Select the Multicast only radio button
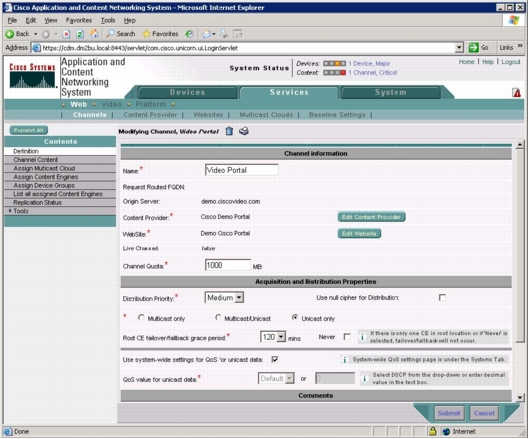The height and width of the screenshot is (439, 530). tap(141, 318)
